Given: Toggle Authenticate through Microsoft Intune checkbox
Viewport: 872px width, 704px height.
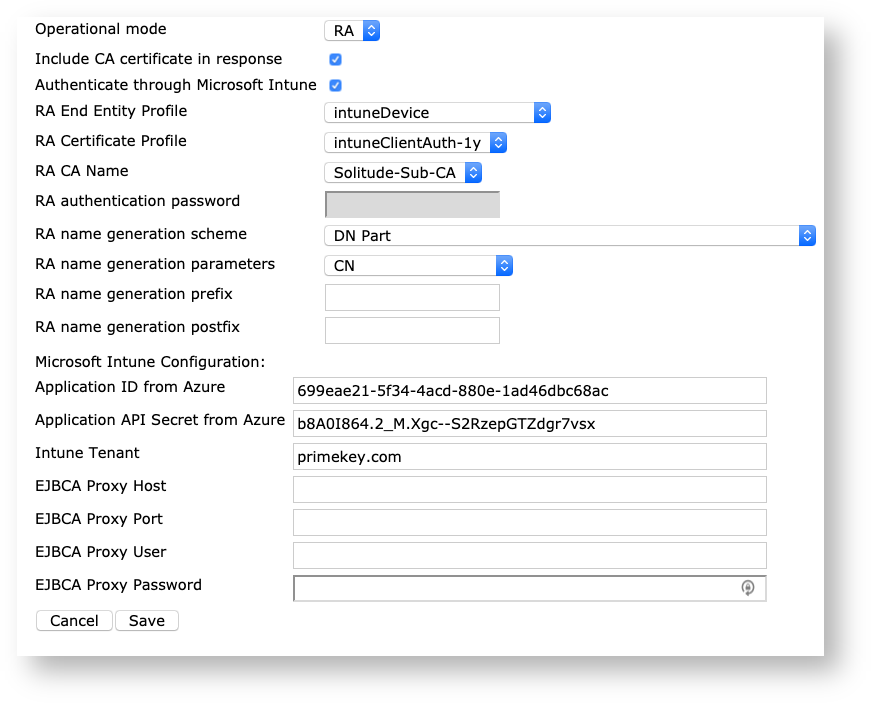Looking at the screenshot, I should click(336, 86).
